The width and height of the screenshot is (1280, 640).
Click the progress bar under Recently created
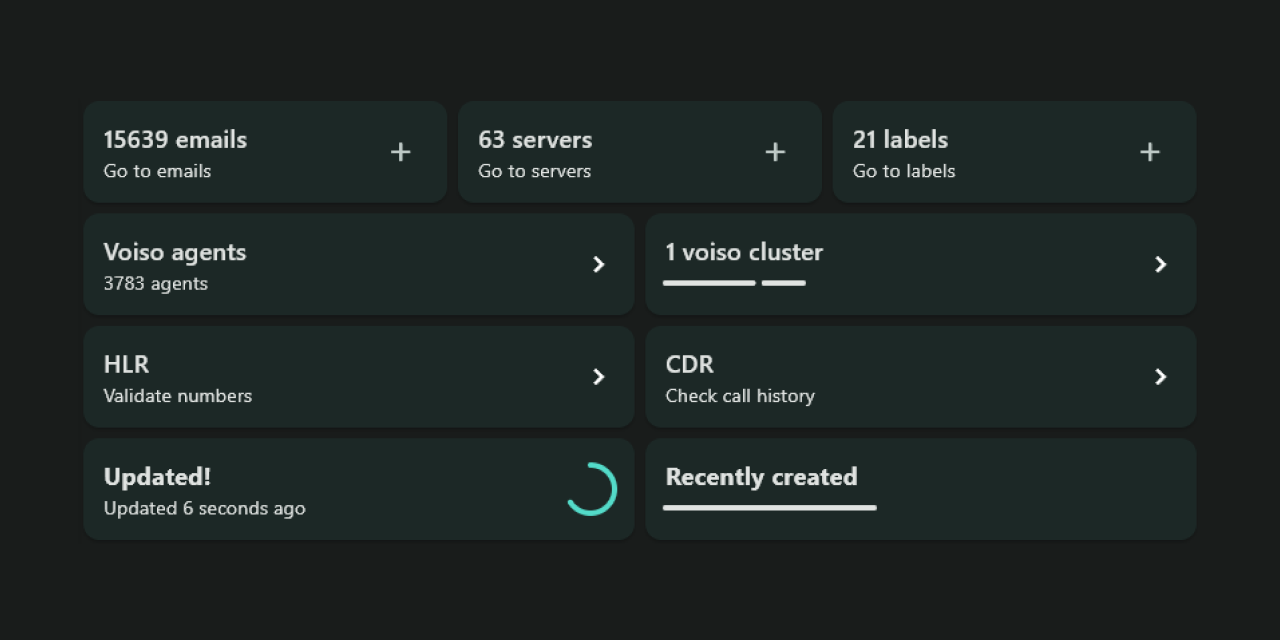pyautogui.click(x=769, y=508)
